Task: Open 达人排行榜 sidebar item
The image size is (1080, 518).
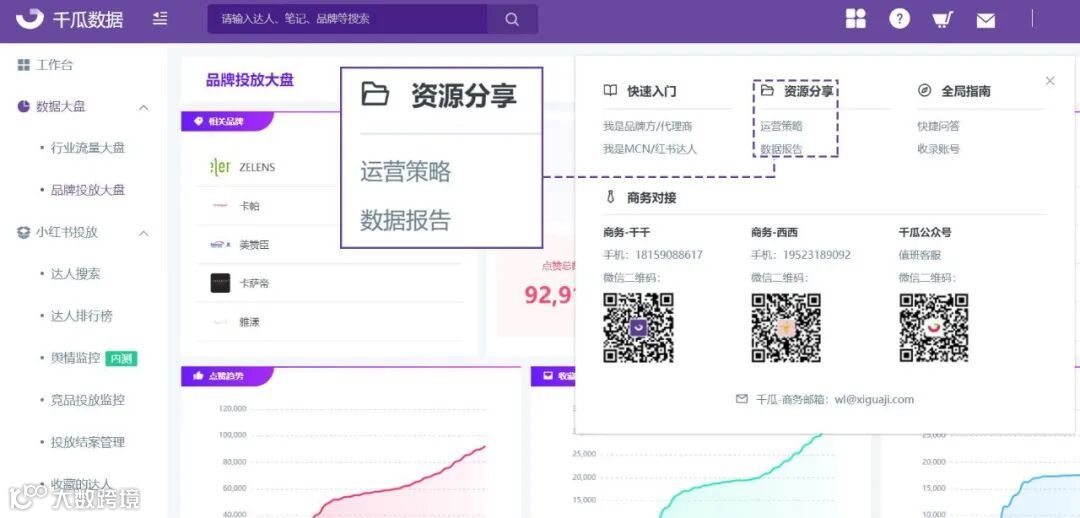Action: pyautogui.click(x=81, y=316)
